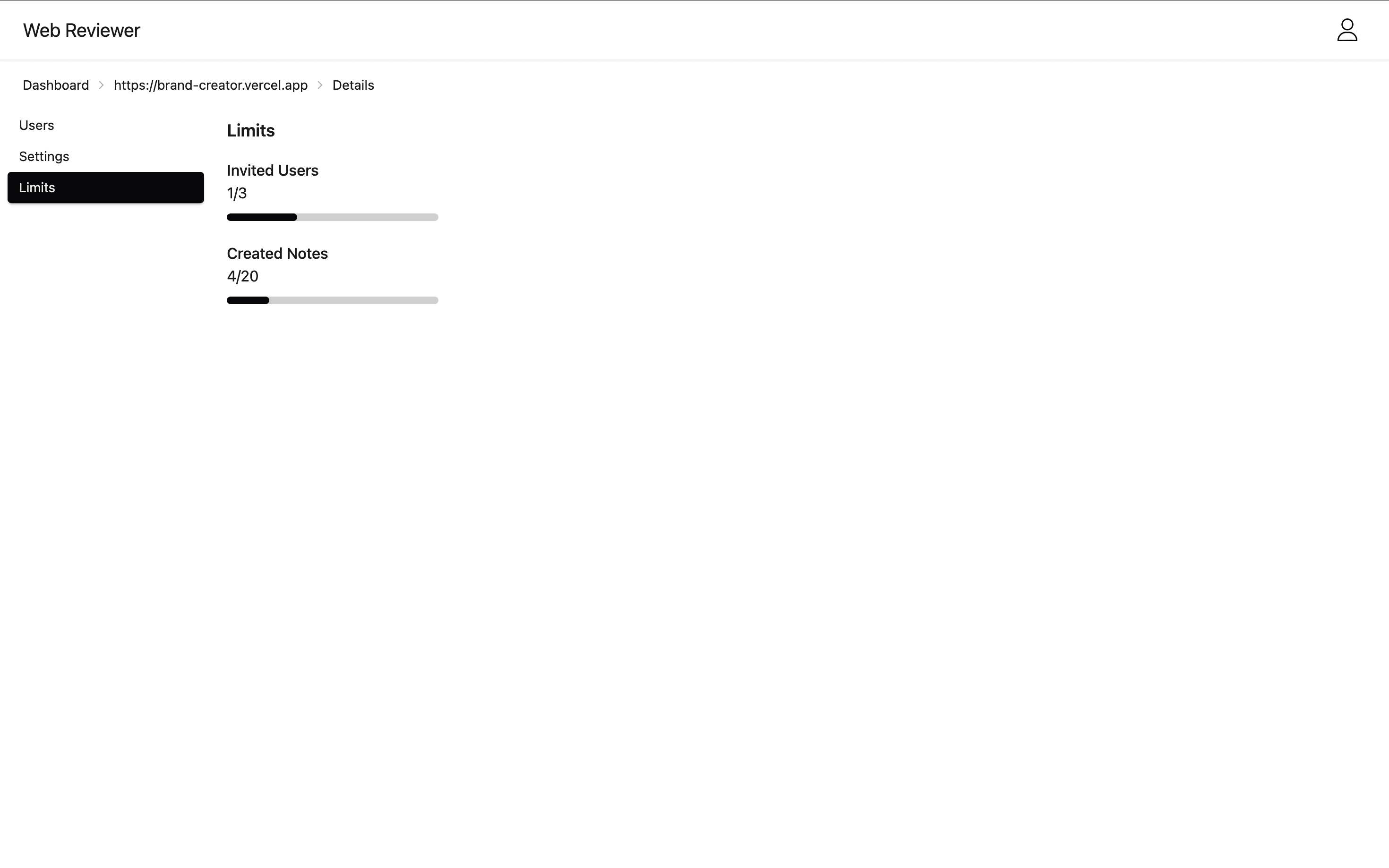Open account options via the profile icon
This screenshot has width=1389, height=868.
point(1346,30)
